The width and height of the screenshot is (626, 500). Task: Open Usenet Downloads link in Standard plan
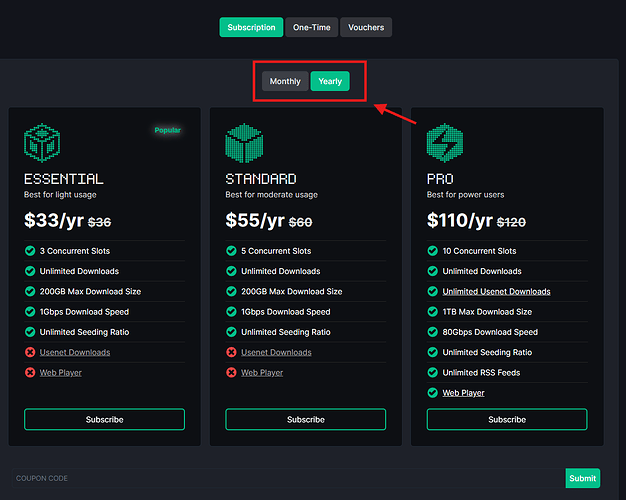pos(276,352)
